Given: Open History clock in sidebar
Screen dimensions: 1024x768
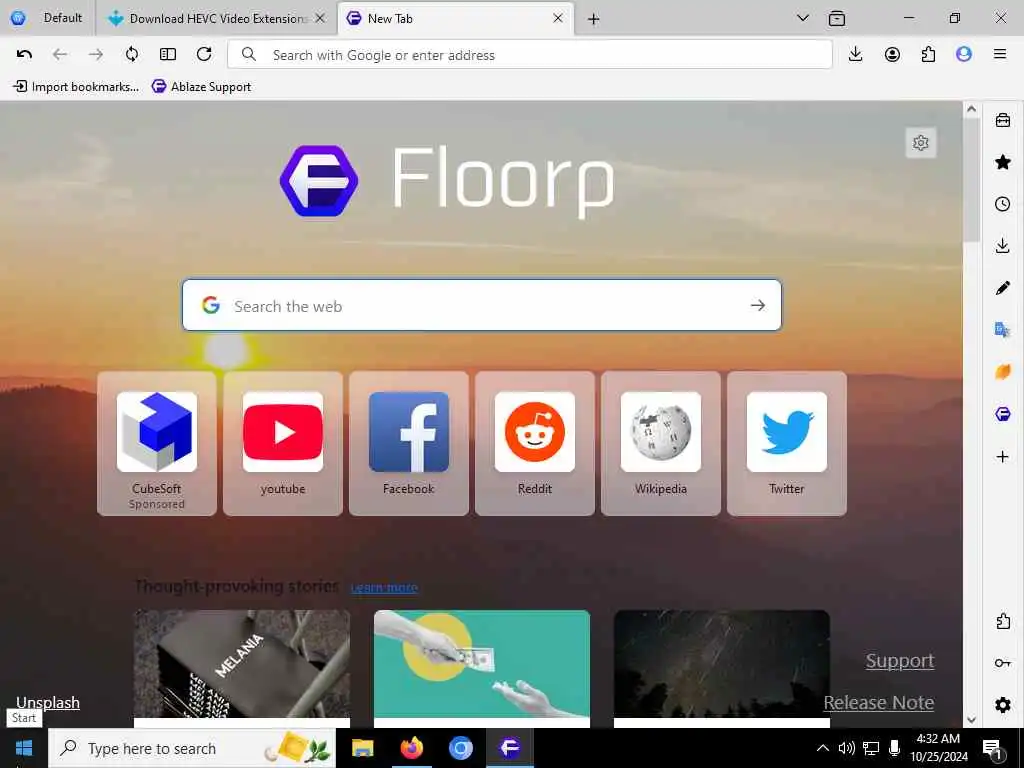Looking at the screenshot, I should coord(1003,204).
